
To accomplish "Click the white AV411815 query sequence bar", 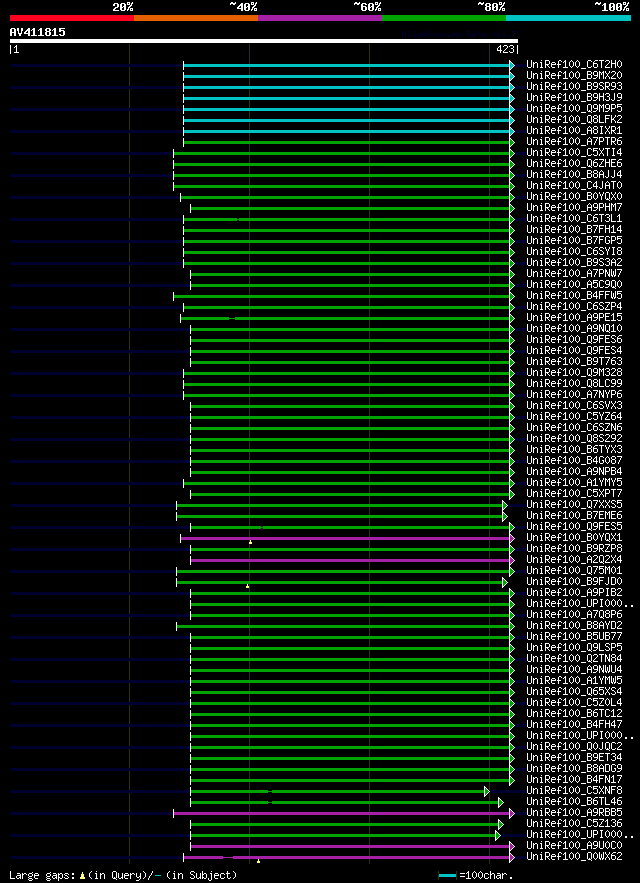I will 264,41.
